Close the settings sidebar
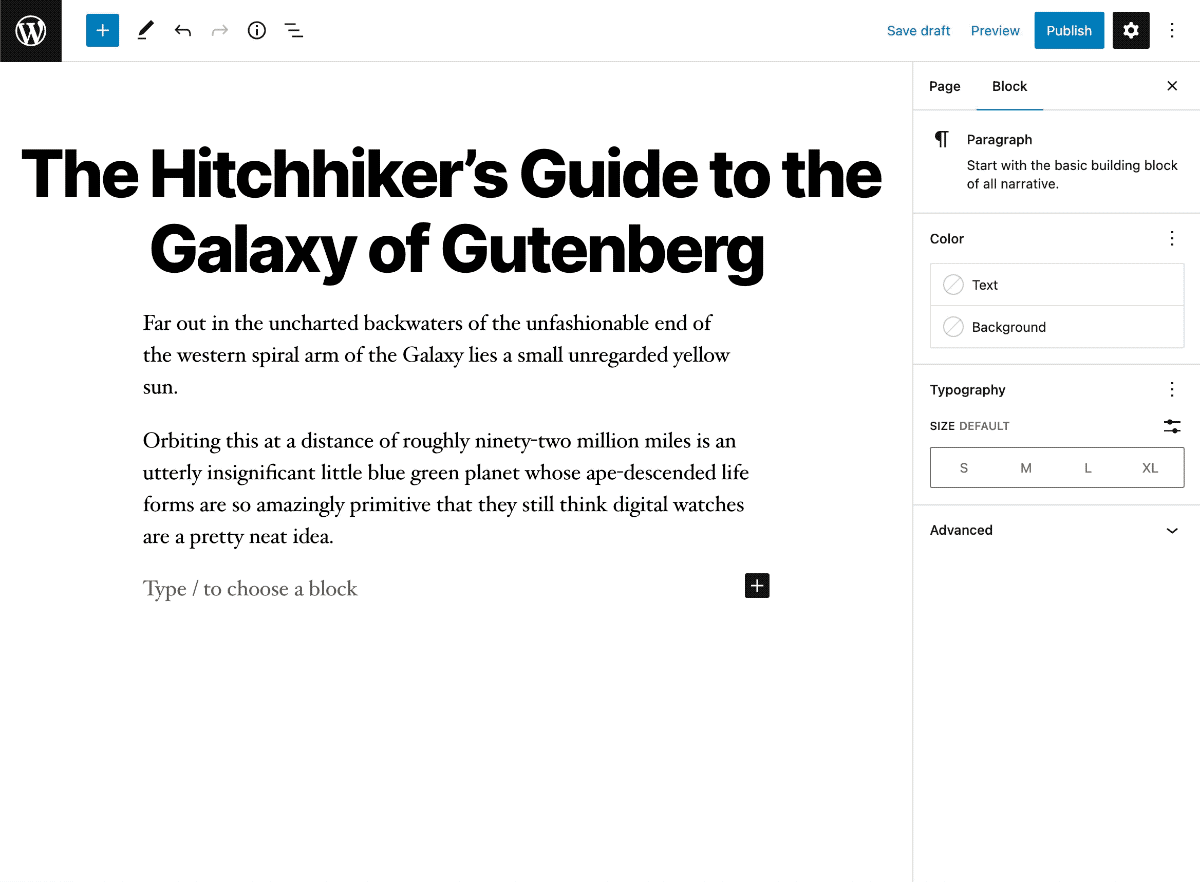This screenshot has width=1200, height=882. tap(1172, 86)
